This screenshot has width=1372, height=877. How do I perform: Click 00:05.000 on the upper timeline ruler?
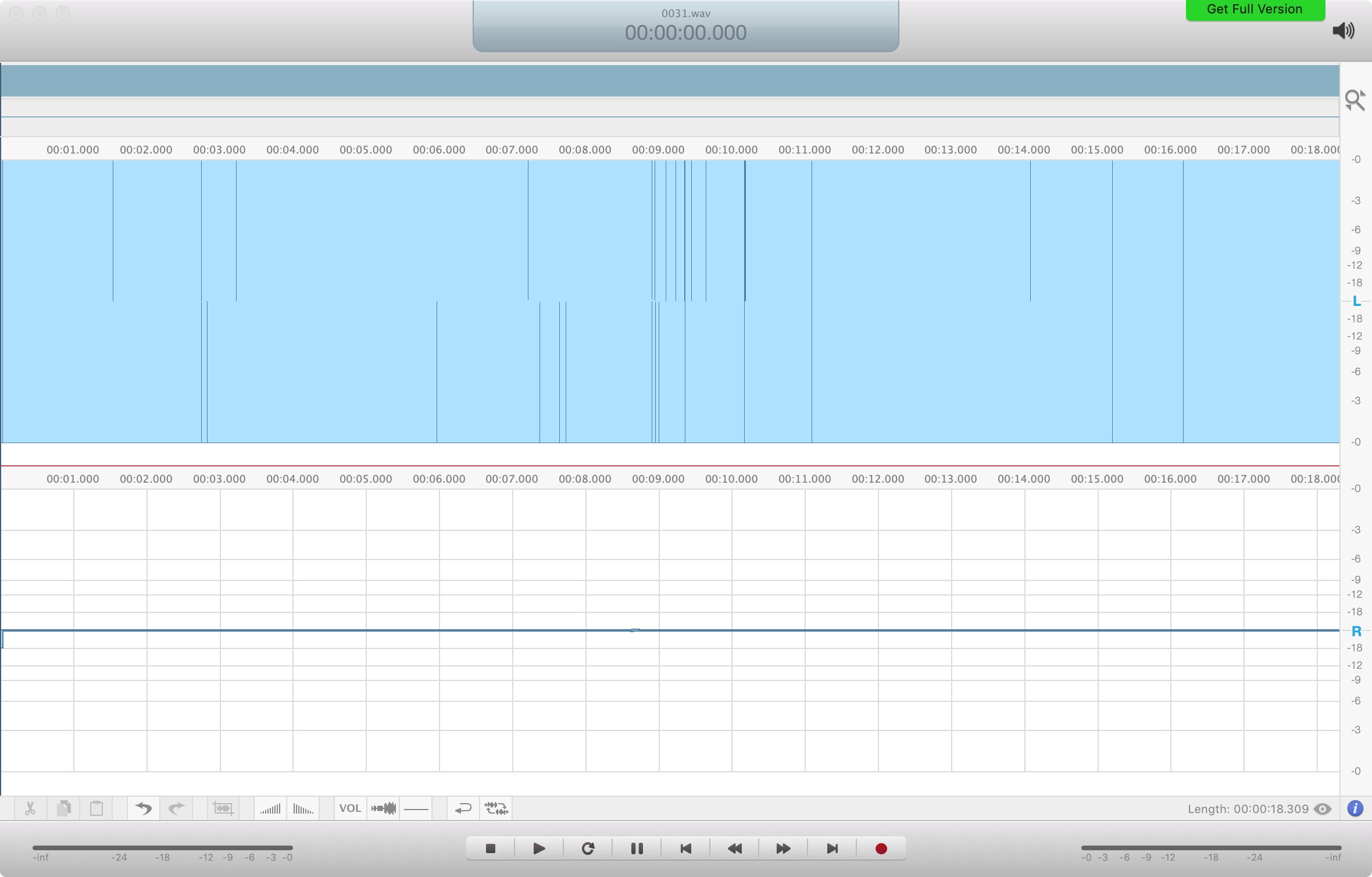tap(366, 149)
